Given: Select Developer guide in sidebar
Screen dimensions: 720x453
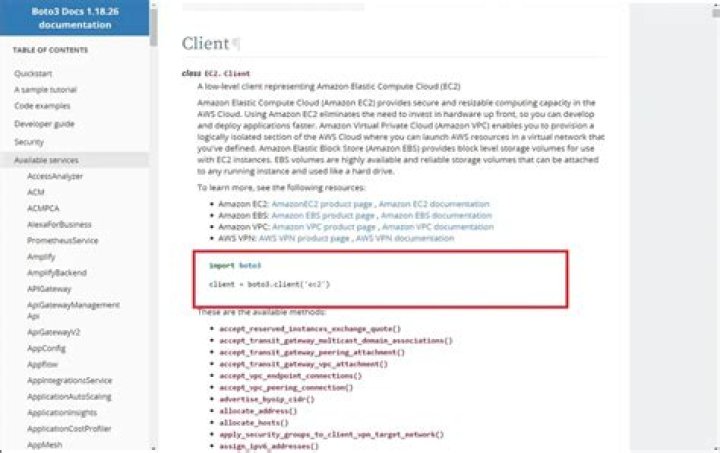Looking at the screenshot, I should pyautogui.click(x=44, y=123).
